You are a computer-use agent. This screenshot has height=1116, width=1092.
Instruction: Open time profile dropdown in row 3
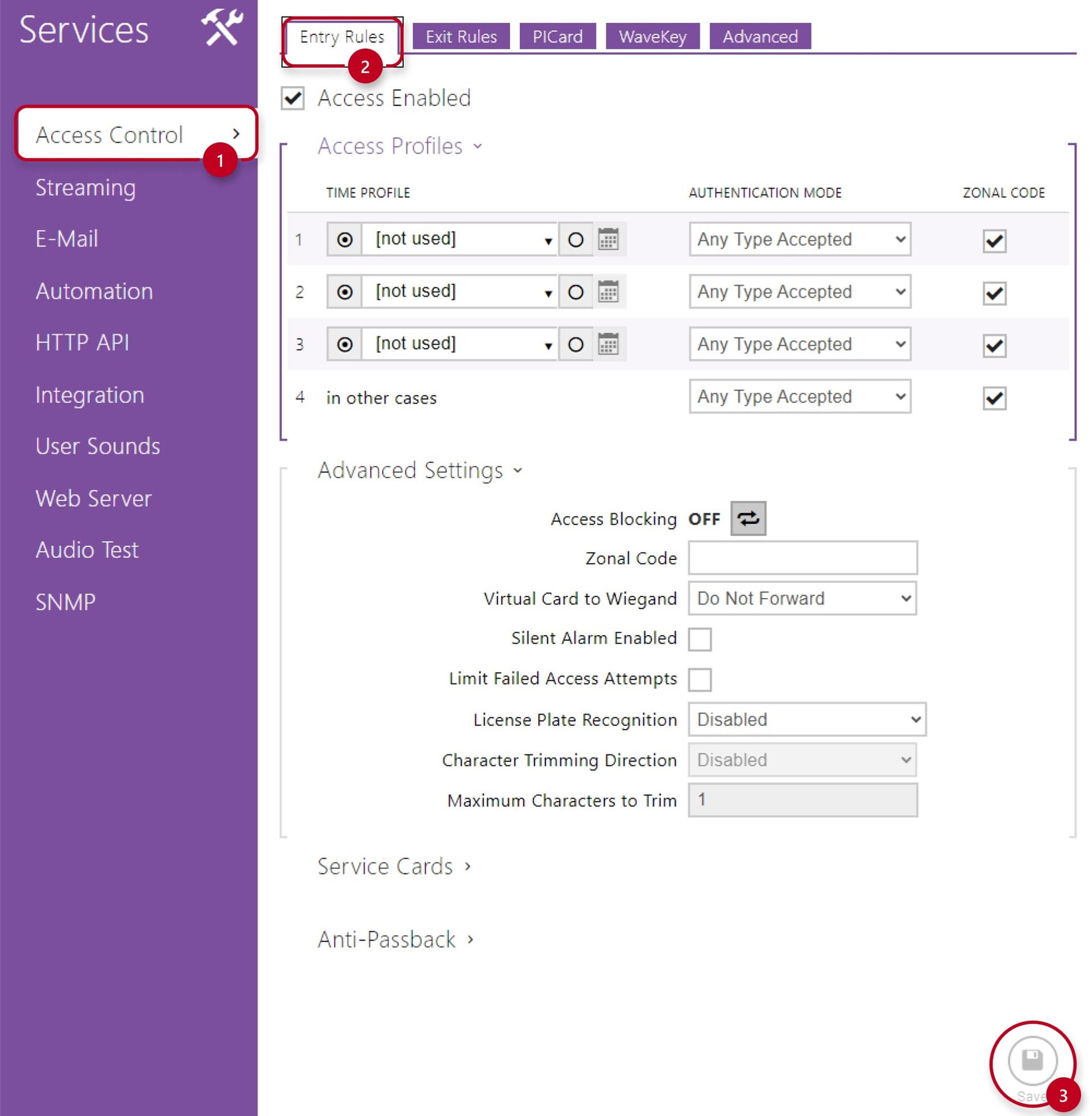click(460, 345)
